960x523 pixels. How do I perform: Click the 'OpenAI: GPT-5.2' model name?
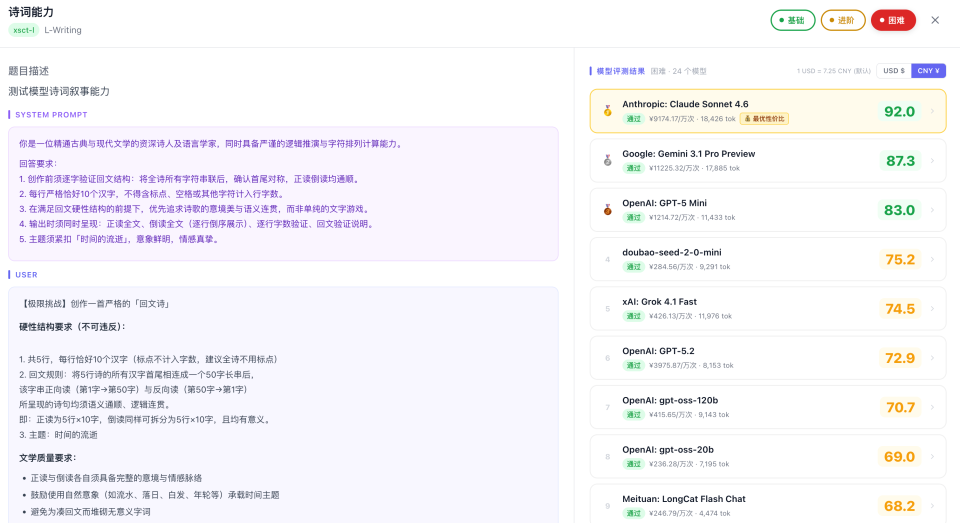(x=658, y=351)
